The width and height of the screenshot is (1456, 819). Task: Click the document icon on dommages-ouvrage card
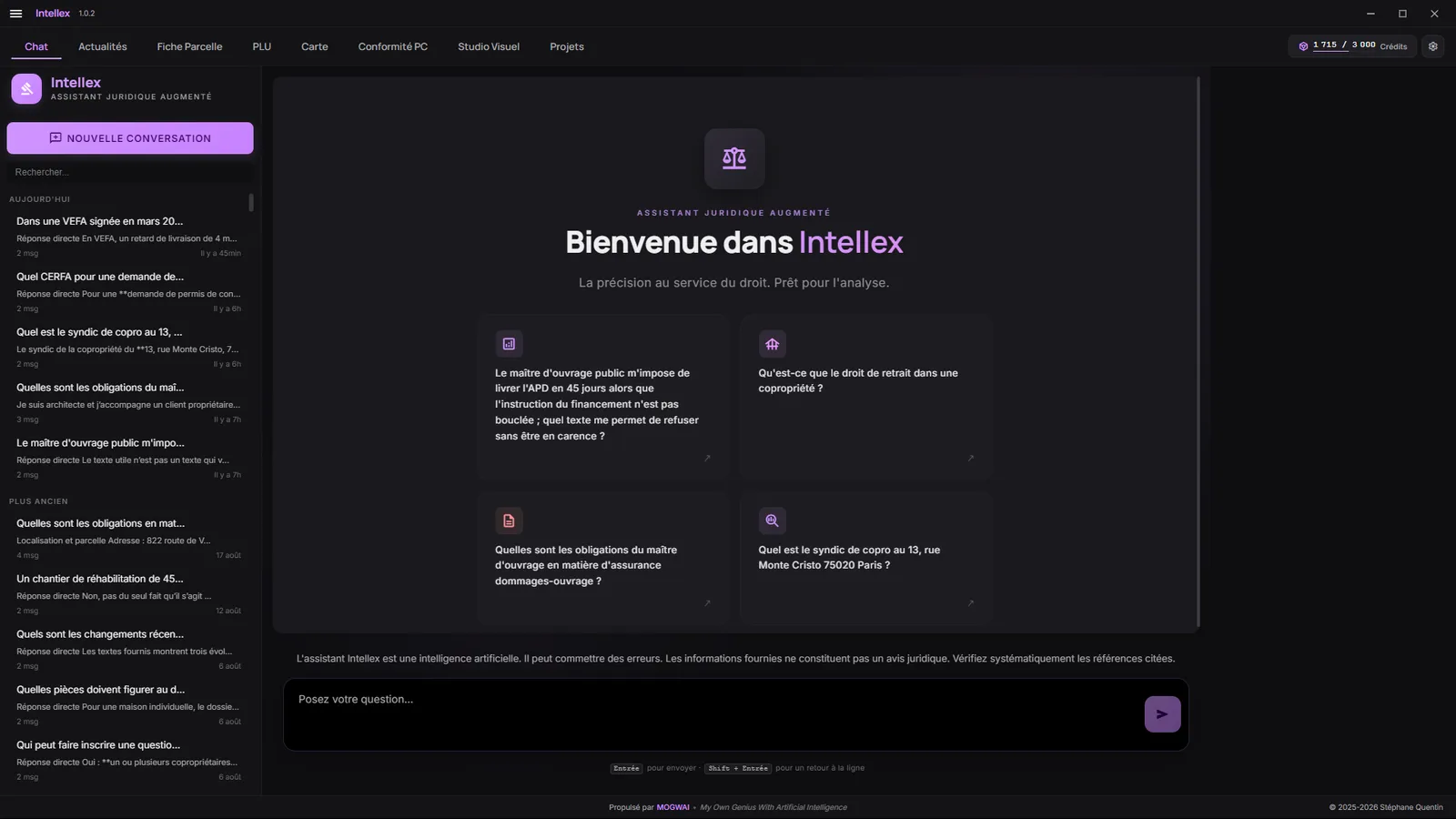509,521
